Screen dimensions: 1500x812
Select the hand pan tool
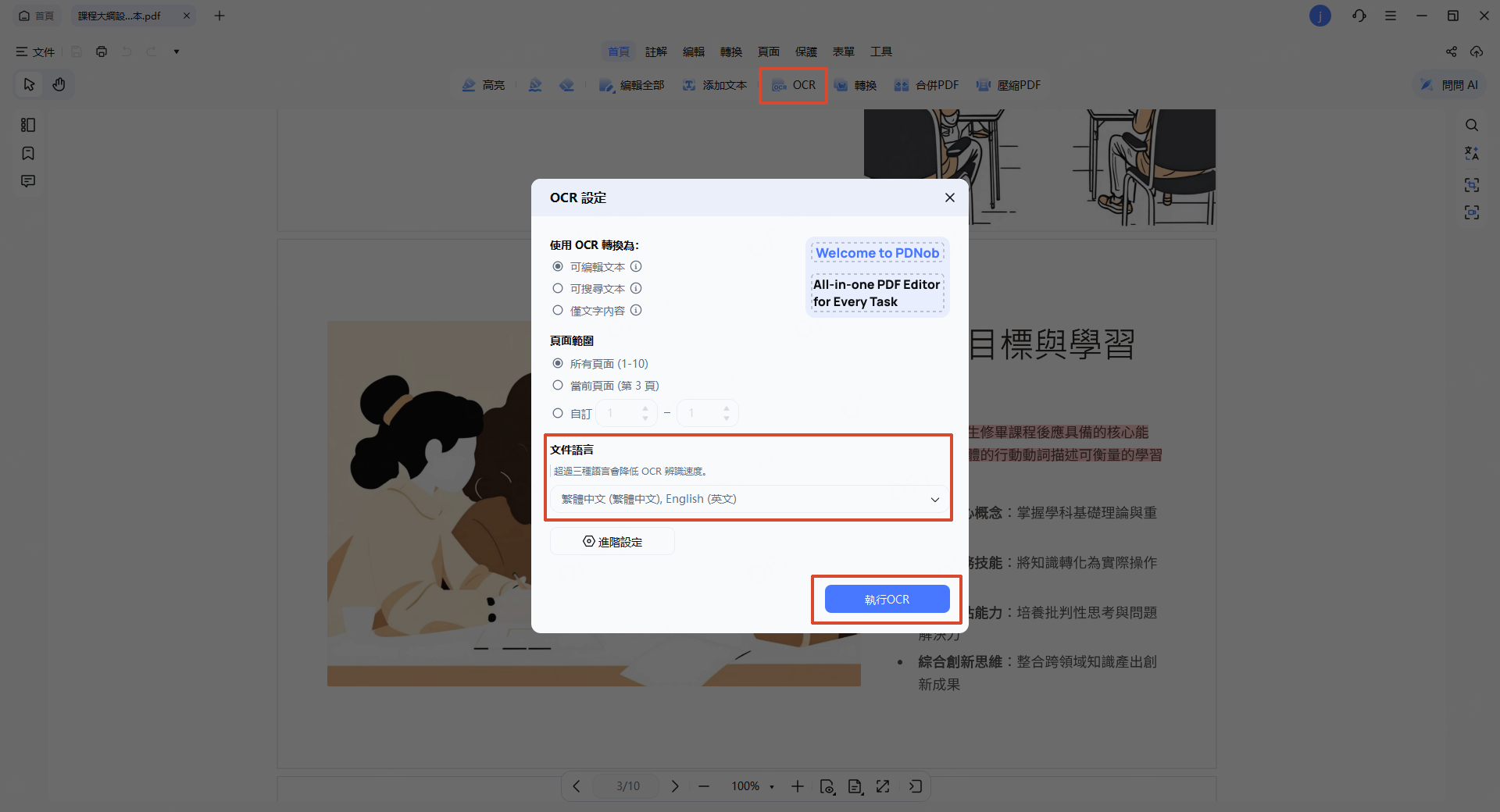[x=59, y=84]
